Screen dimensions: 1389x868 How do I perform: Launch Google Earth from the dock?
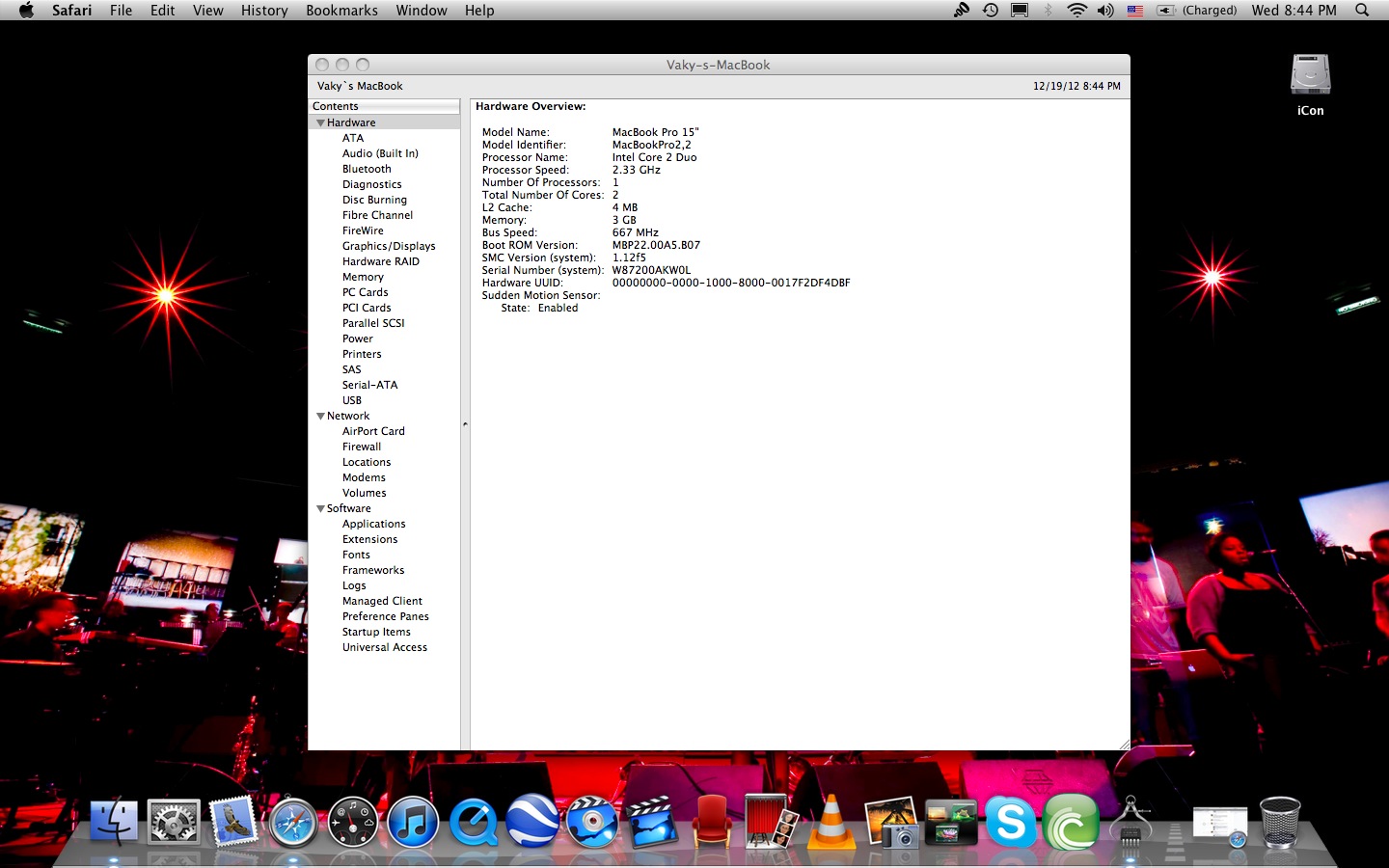(532, 821)
